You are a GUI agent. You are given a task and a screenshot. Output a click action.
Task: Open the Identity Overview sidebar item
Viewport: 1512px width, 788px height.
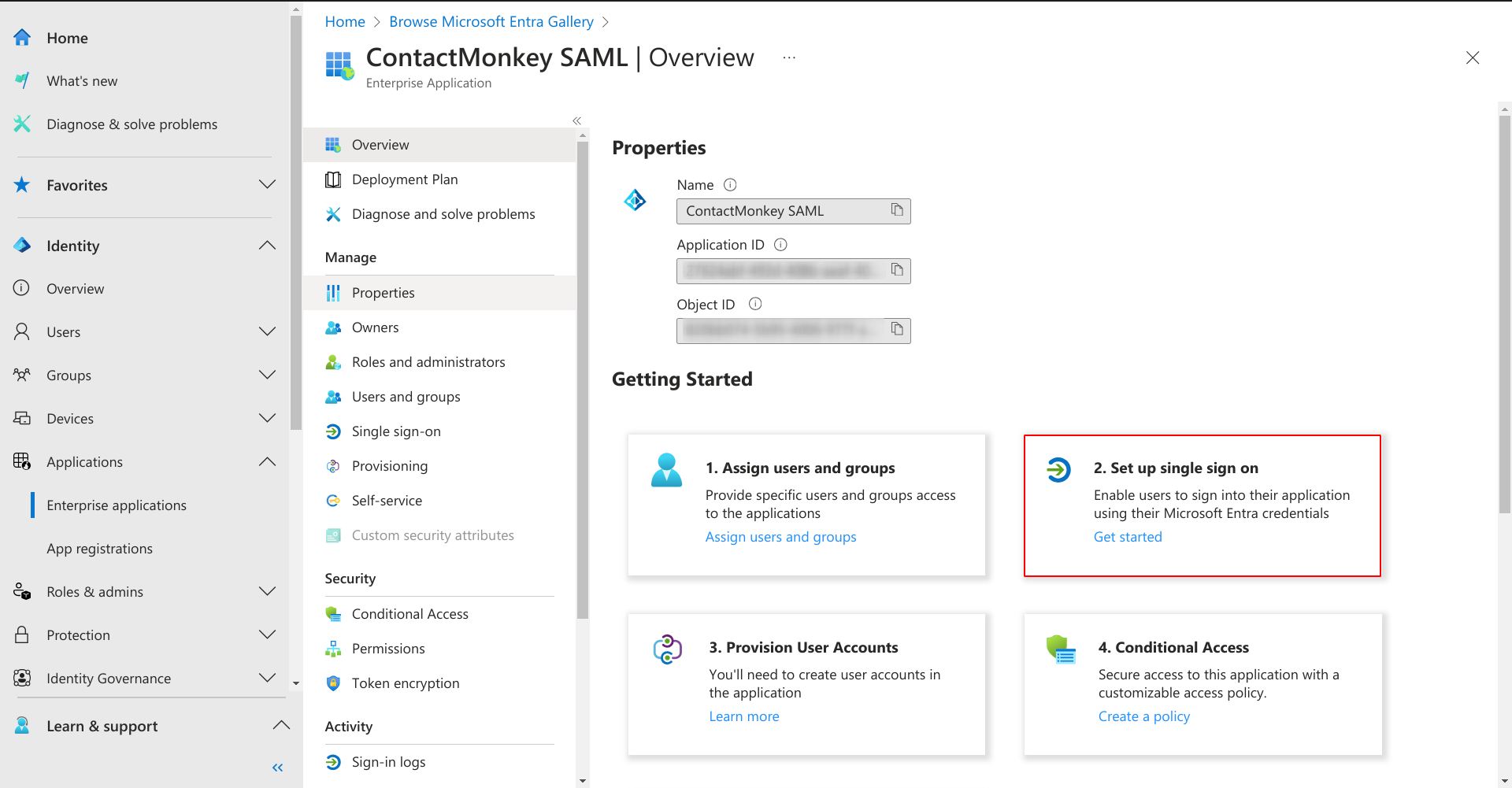pos(75,289)
